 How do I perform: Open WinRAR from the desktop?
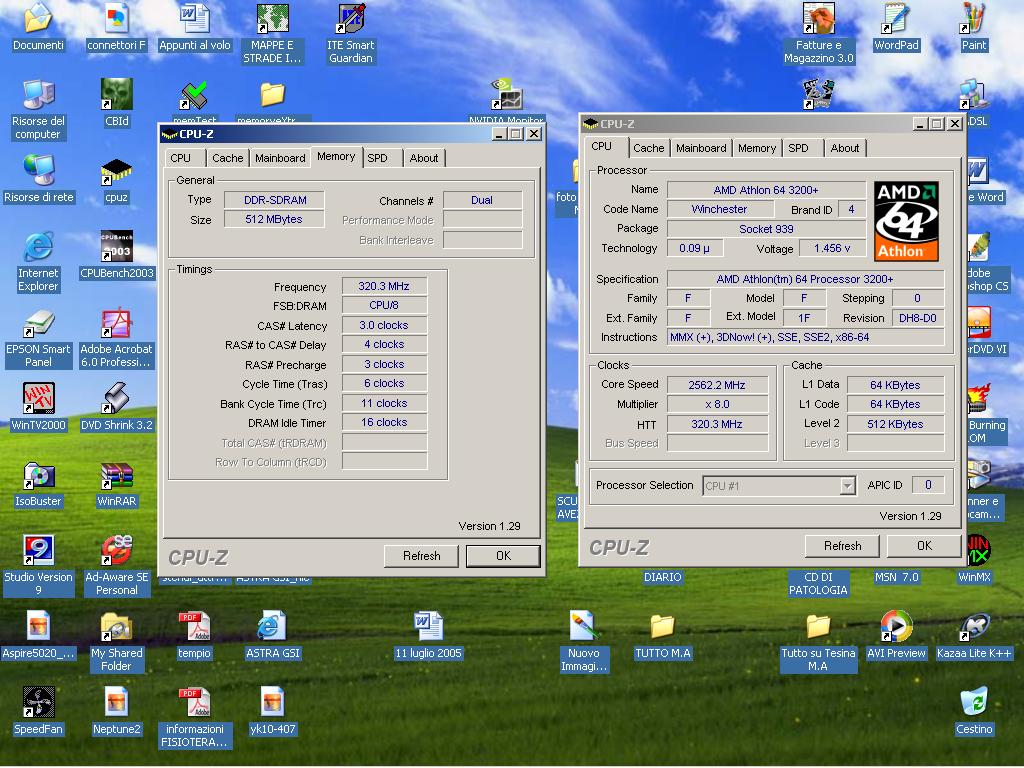tap(116, 475)
